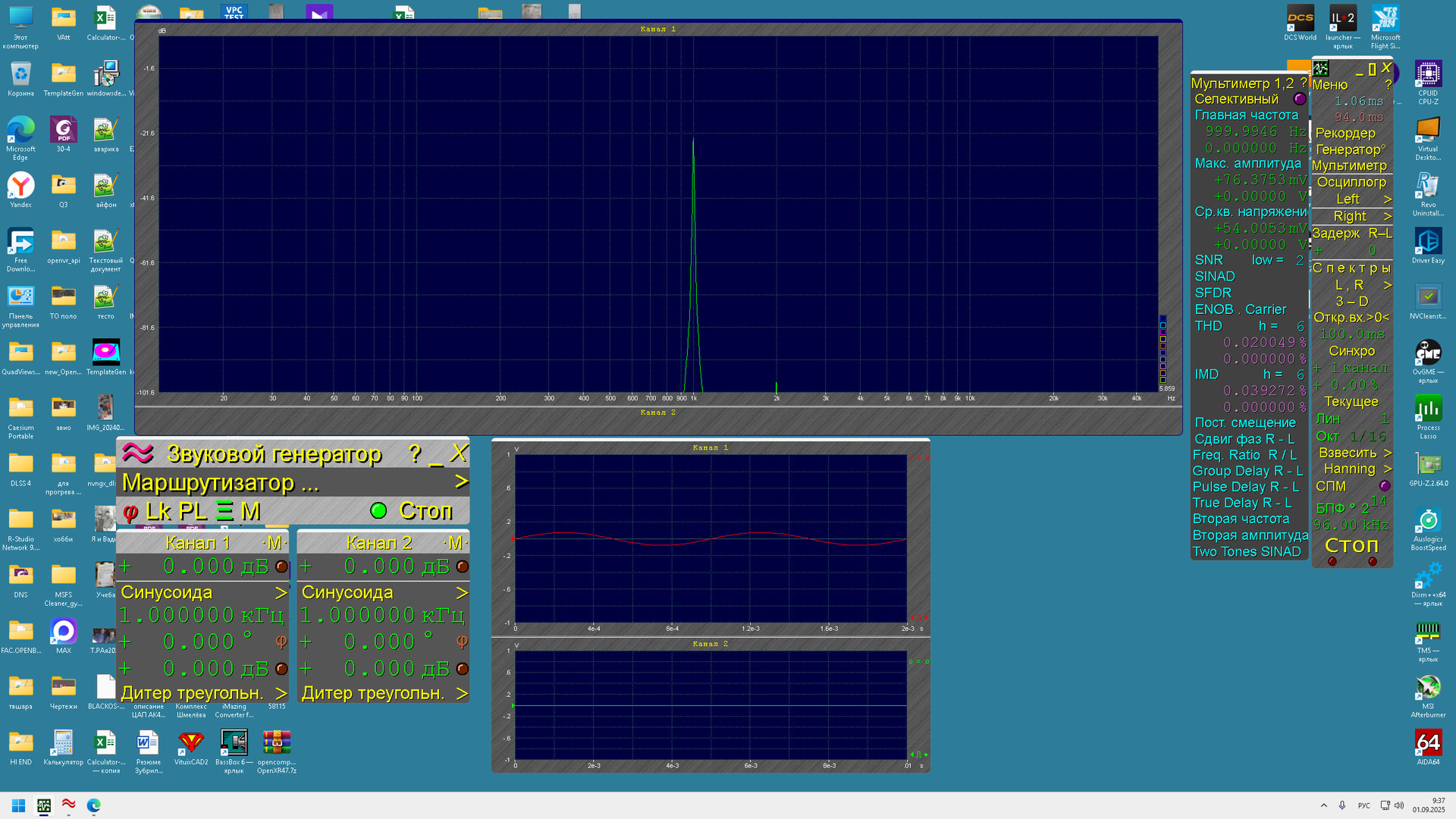Viewport: 1456px width, 819px height.
Task: Open the Осциллогр menu item
Action: pos(1351,182)
